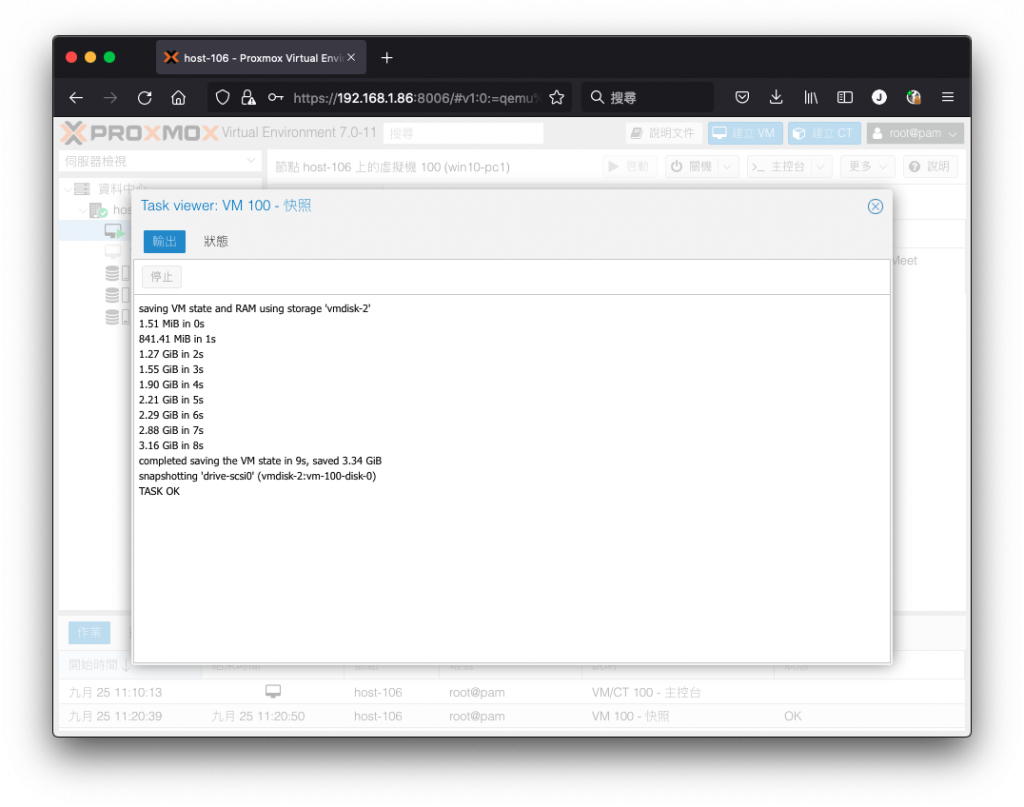Go forward in browser history
1024x807 pixels.
(x=110, y=98)
